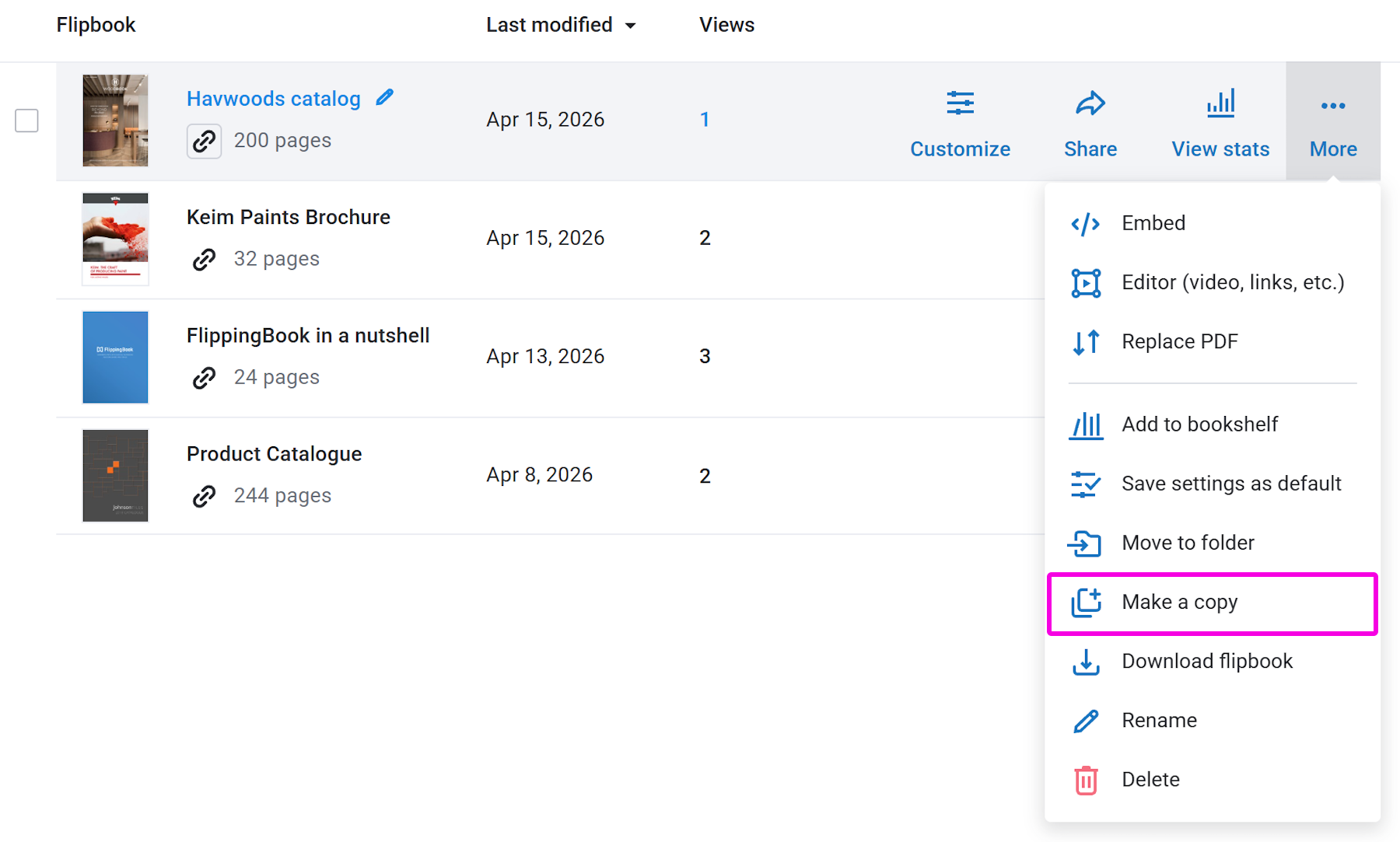This screenshot has width=1400, height=842.
Task: Delete the flipbook via menu
Action: pyautogui.click(x=1150, y=780)
